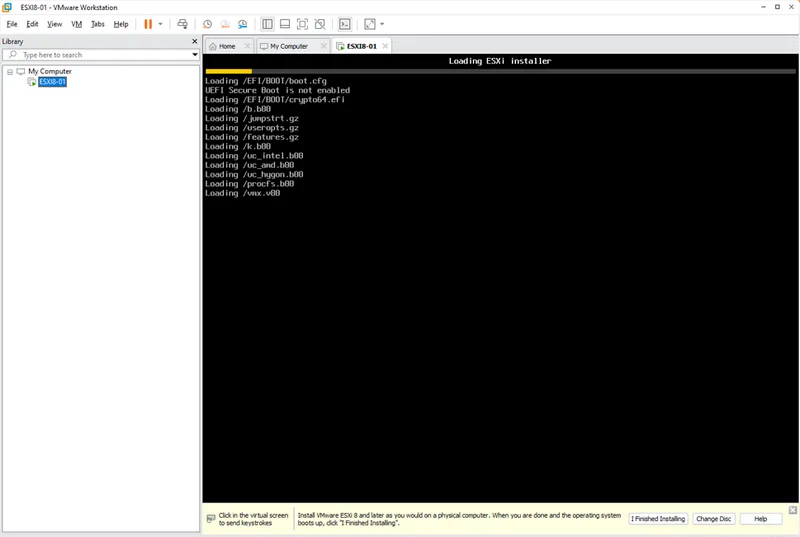Expand the stretch guest dropdown arrow
Screen dimensions: 800x537
click(x=382, y=24)
